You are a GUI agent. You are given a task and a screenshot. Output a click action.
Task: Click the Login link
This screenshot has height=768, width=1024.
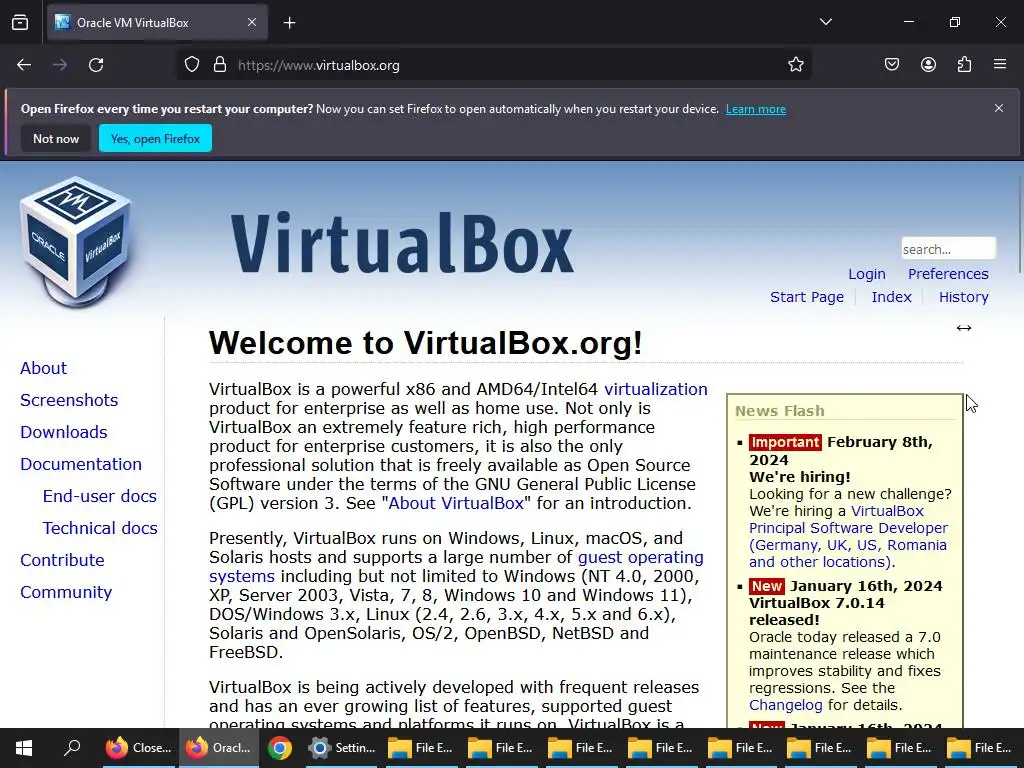tap(867, 274)
